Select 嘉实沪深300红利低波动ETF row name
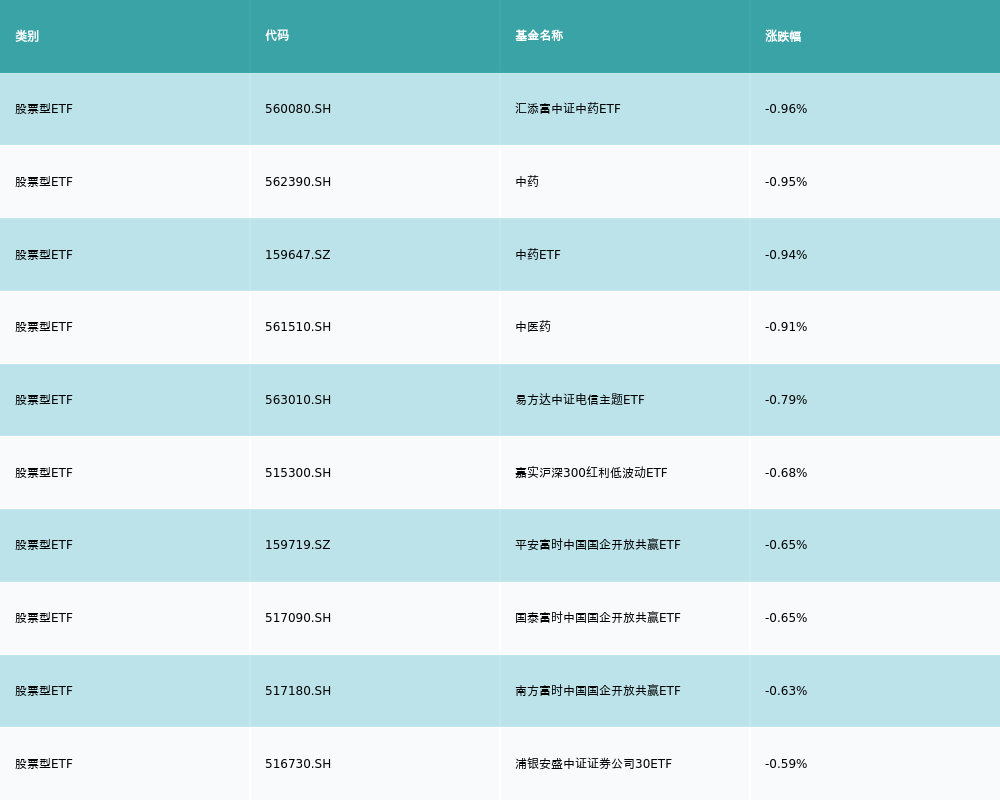1000x800 pixels. pos(591,473)
